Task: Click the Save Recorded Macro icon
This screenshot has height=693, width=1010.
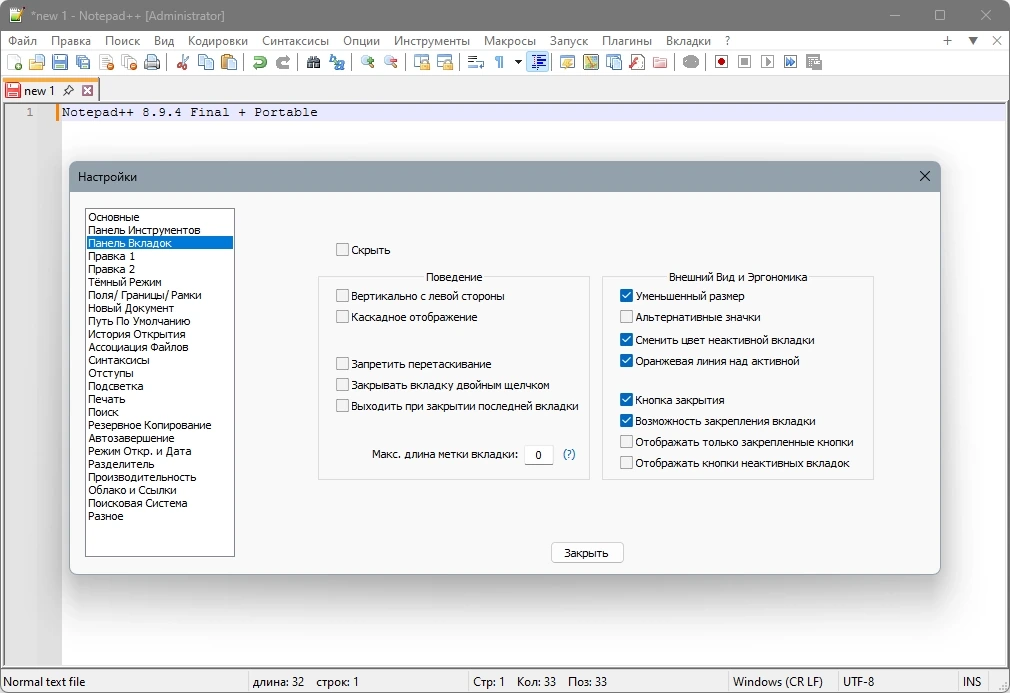Action: [814, 62]
